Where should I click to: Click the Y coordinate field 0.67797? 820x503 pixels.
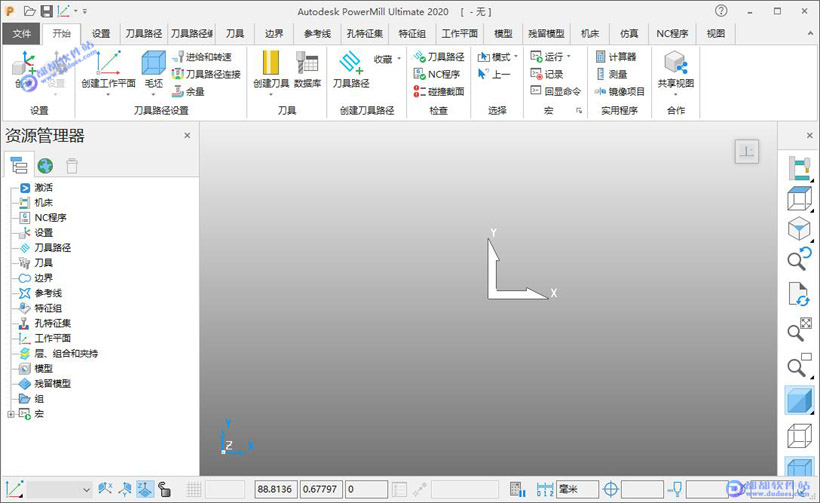(321, 489)
